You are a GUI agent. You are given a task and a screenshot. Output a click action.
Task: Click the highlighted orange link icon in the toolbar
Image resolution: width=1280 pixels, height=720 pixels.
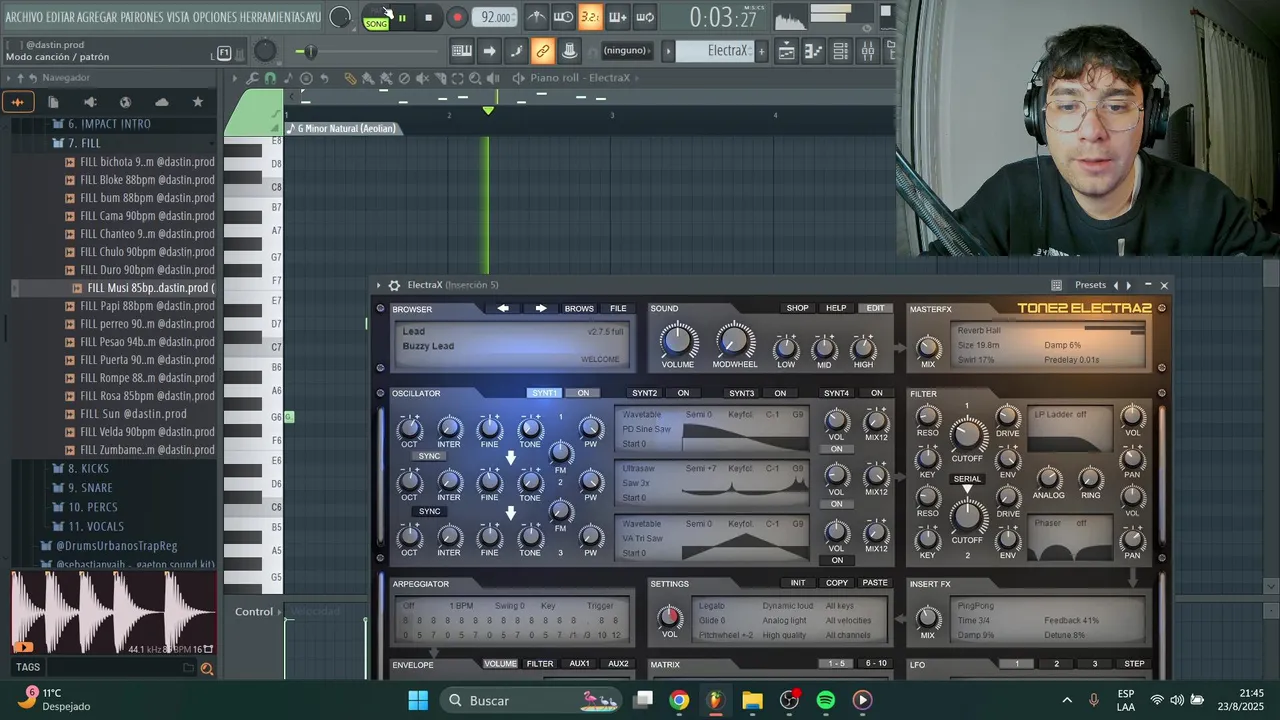click(542, 51)
